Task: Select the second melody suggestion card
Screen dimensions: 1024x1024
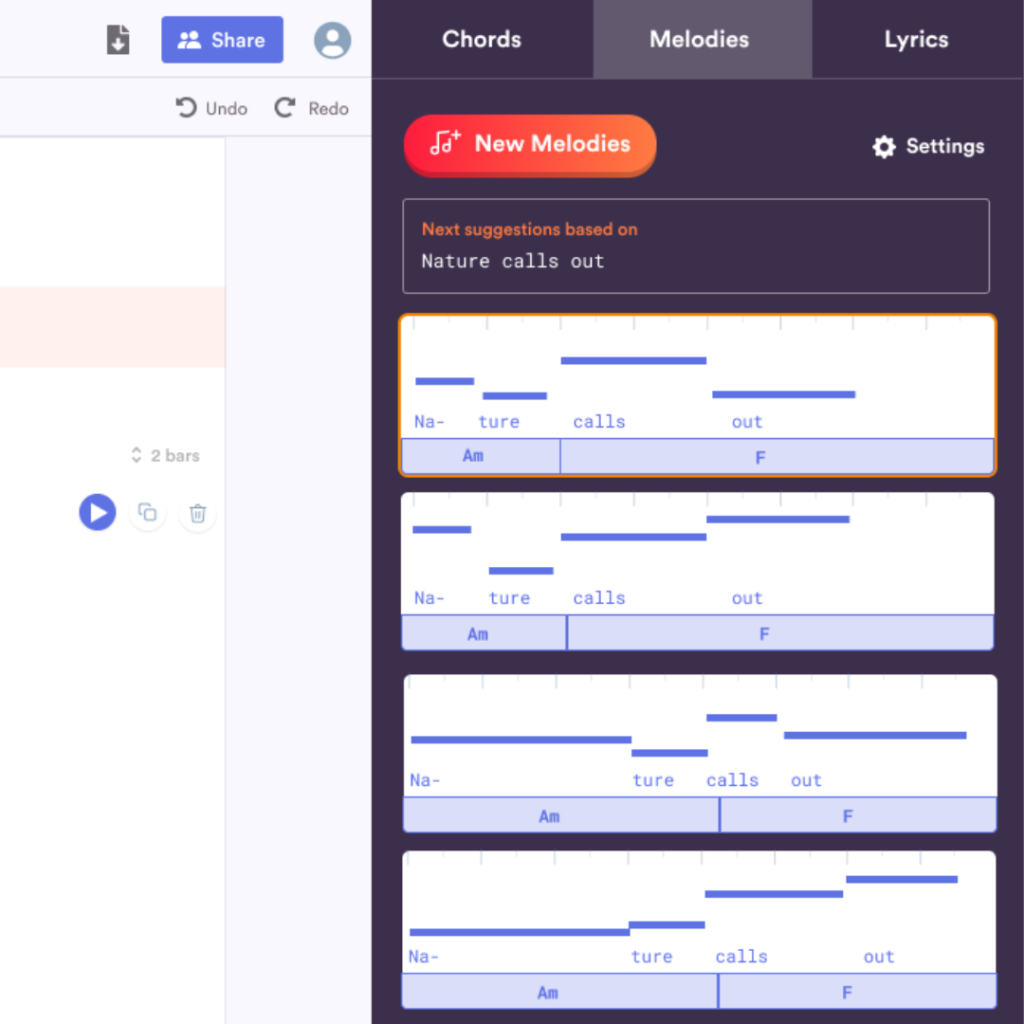Action: pyautogui.click(x=697, y=570)
